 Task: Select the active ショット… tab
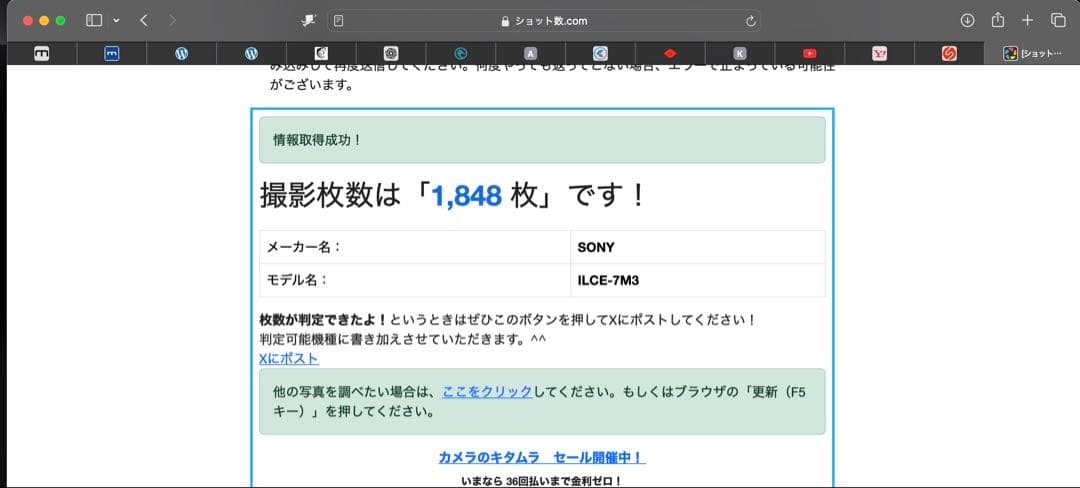pos(1032,54)
